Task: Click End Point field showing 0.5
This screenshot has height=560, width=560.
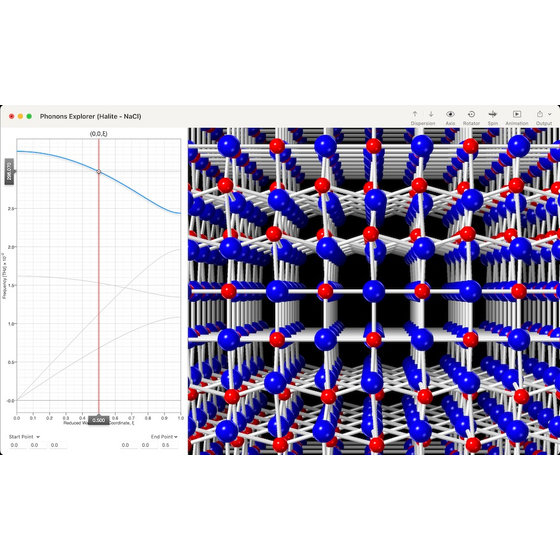Action: tap(169, 445)
